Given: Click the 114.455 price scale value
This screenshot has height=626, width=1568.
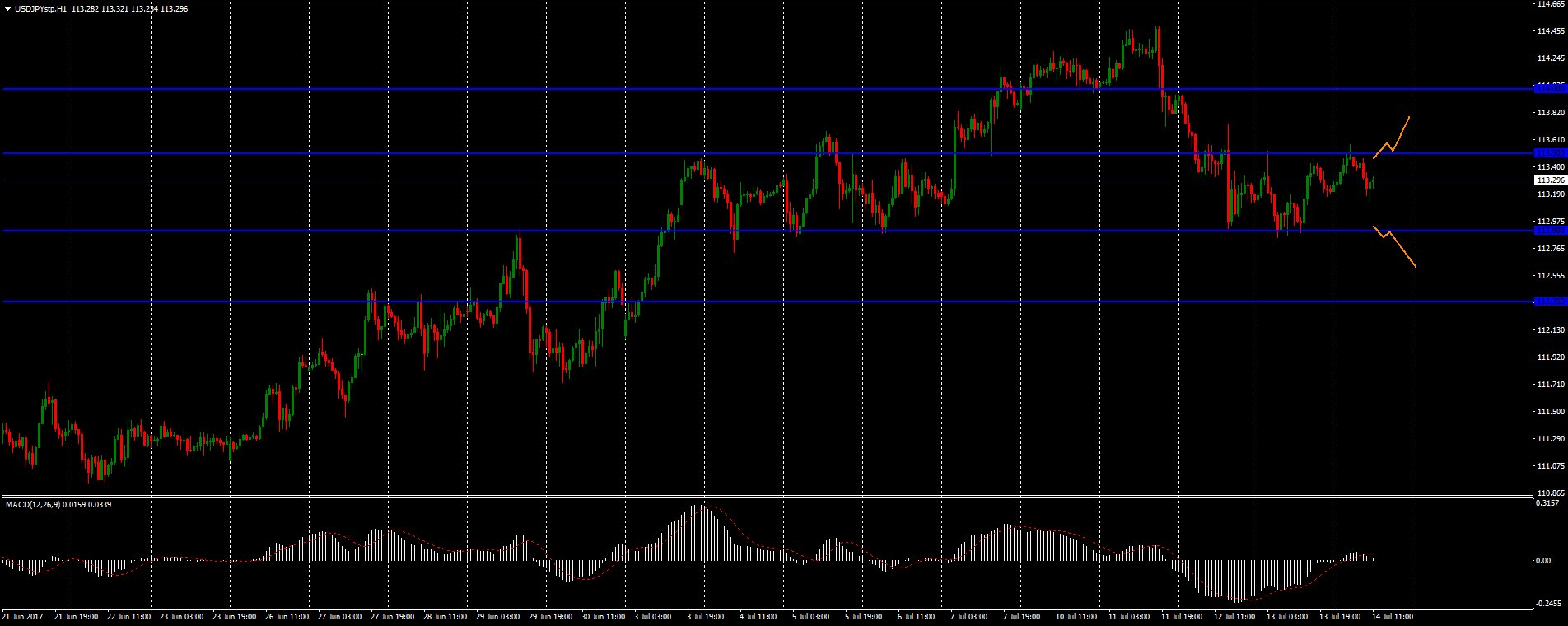Looking at the screenshot, I should 1551,31.
